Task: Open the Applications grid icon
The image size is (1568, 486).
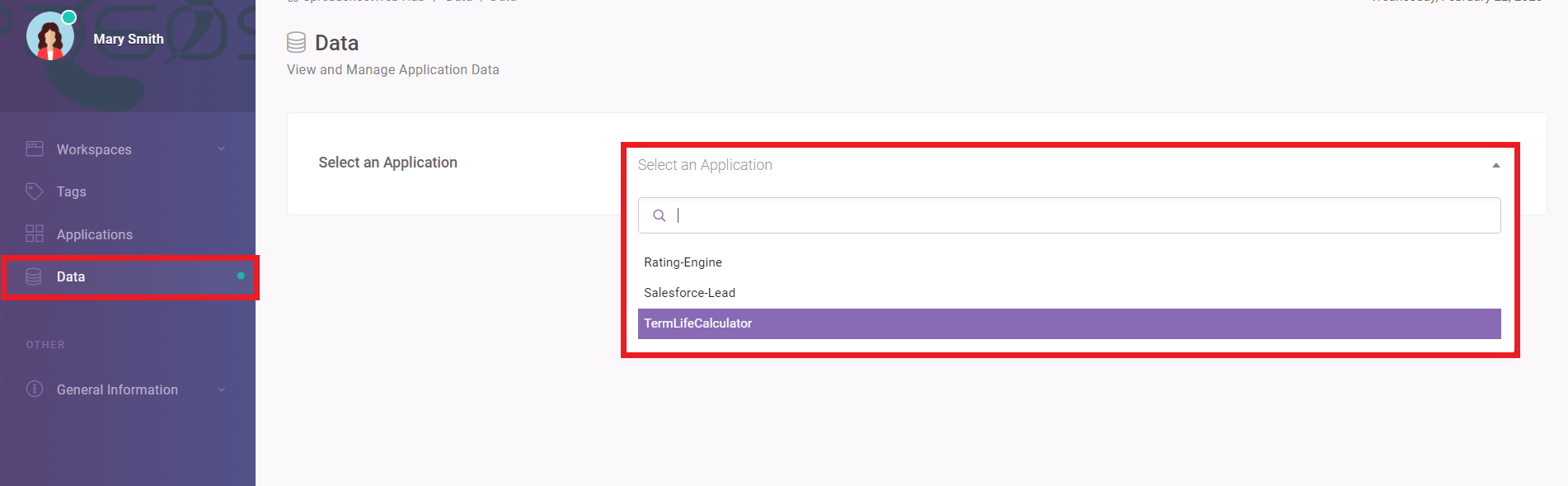Action: (x=34, y=234)
